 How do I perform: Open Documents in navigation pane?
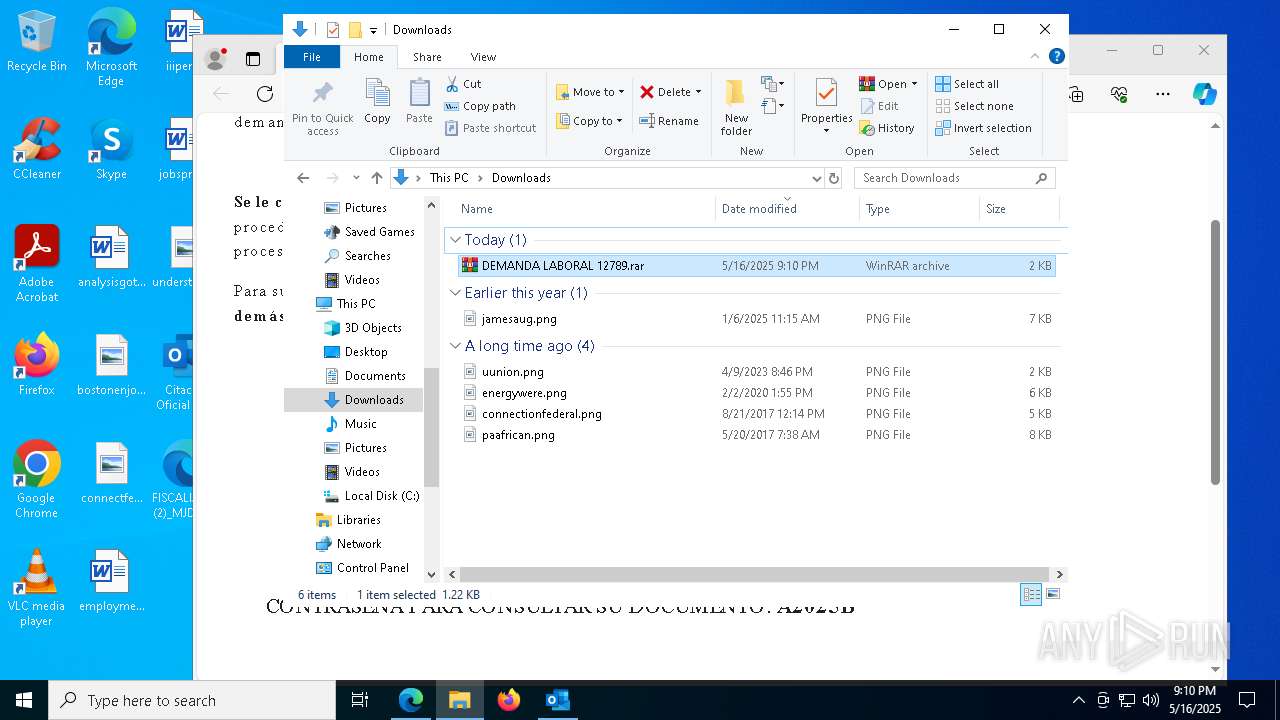pyautogui.click(x=364, y=376)
